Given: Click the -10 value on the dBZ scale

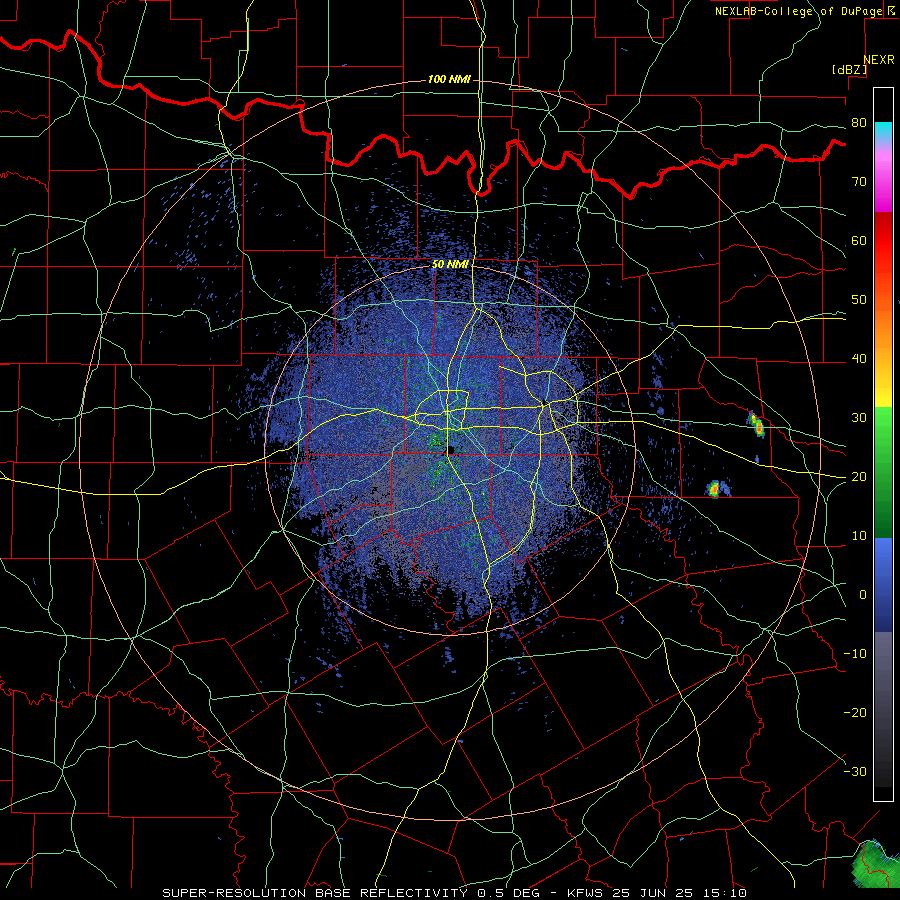Looking at the screenshot, I should coord(855,654).
